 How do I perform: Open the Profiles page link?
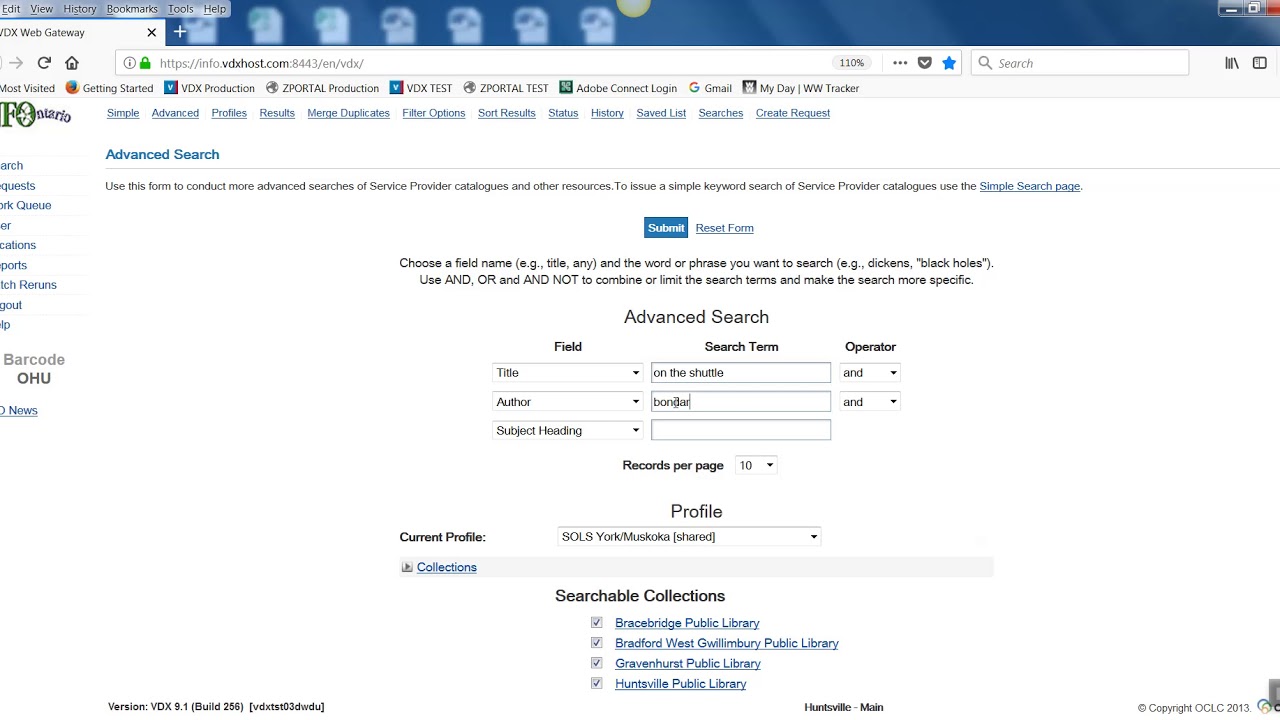coord(229,113)
